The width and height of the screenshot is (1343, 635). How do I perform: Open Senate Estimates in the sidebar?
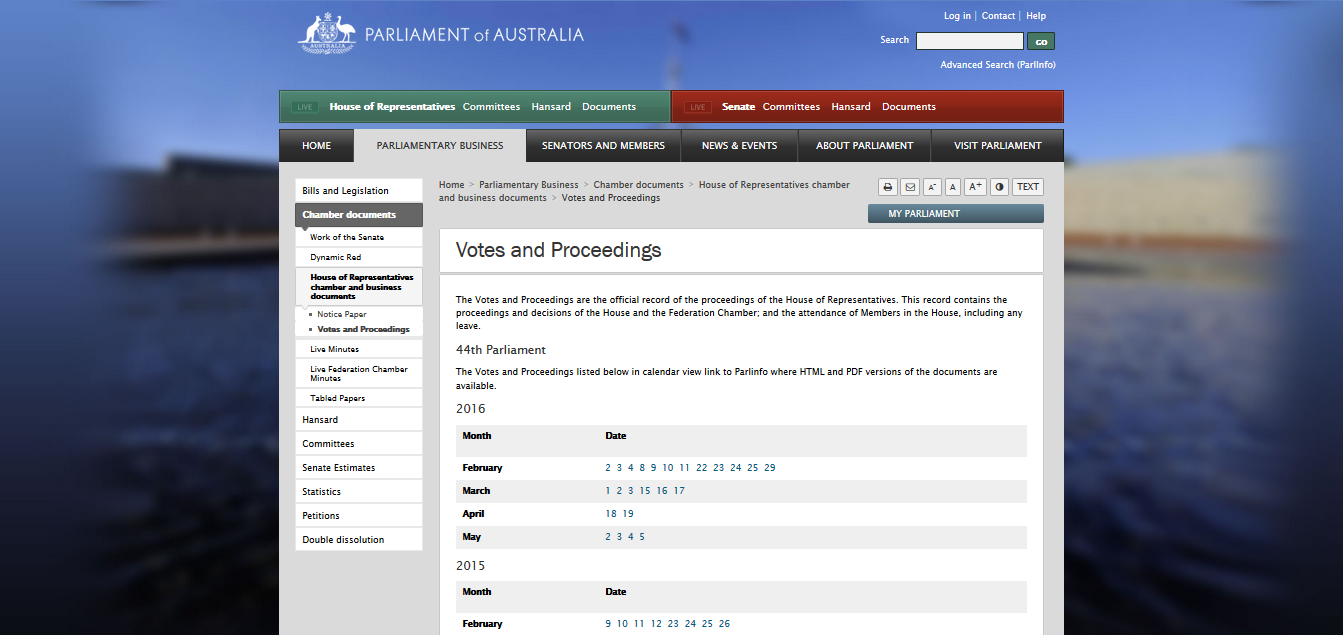(359, 468)
